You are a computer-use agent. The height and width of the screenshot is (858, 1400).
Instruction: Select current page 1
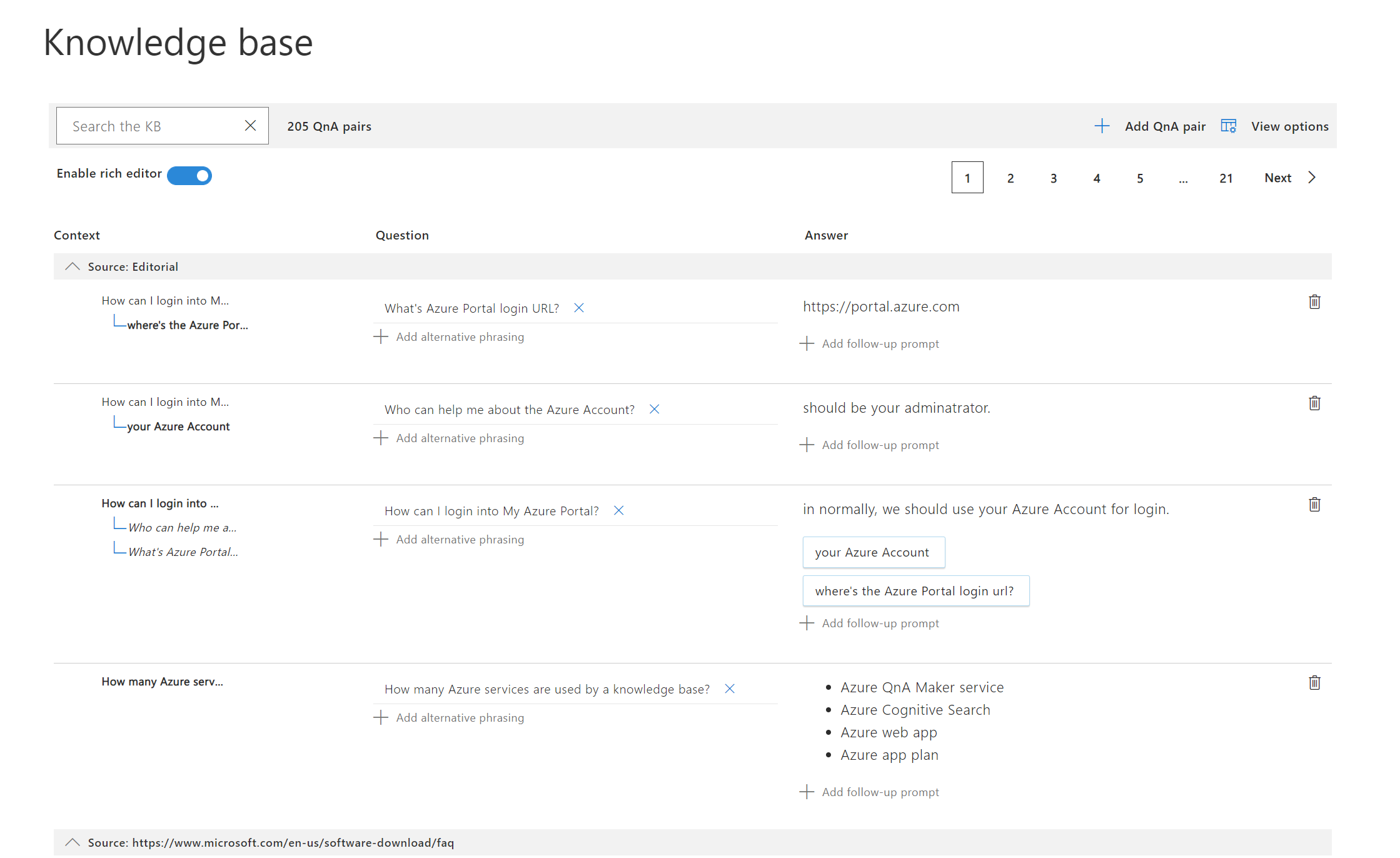[967, 178]
